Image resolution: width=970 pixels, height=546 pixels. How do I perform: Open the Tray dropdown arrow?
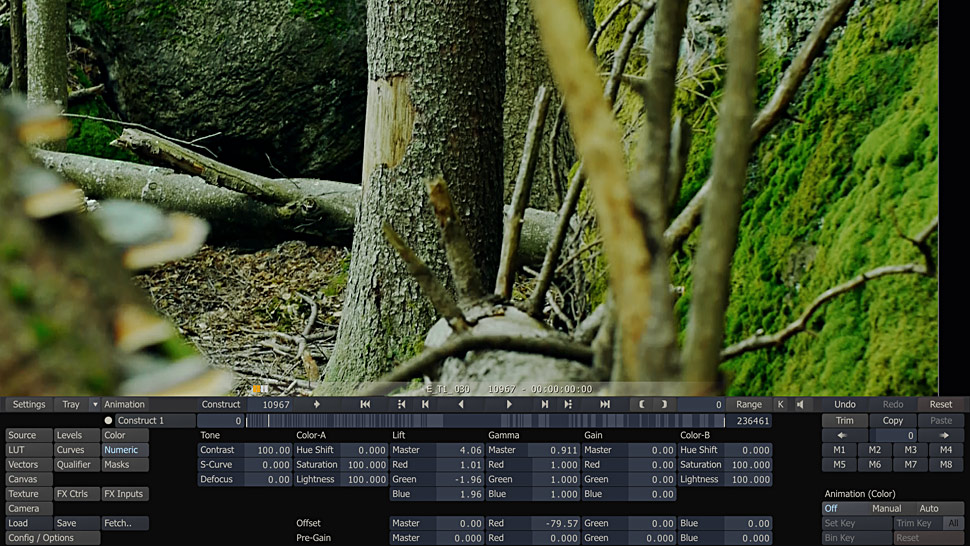coord(95,405)
